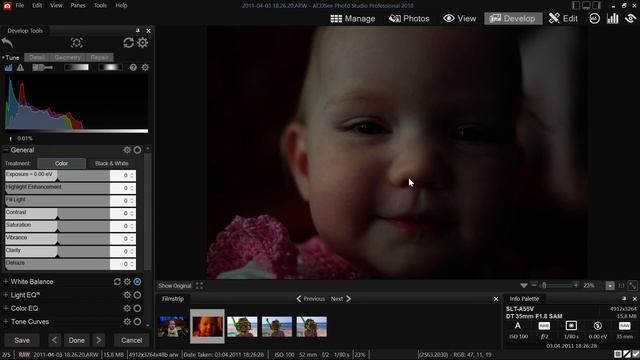Adjust the Saturation slider
640x360 pixels.
point(57,226)
